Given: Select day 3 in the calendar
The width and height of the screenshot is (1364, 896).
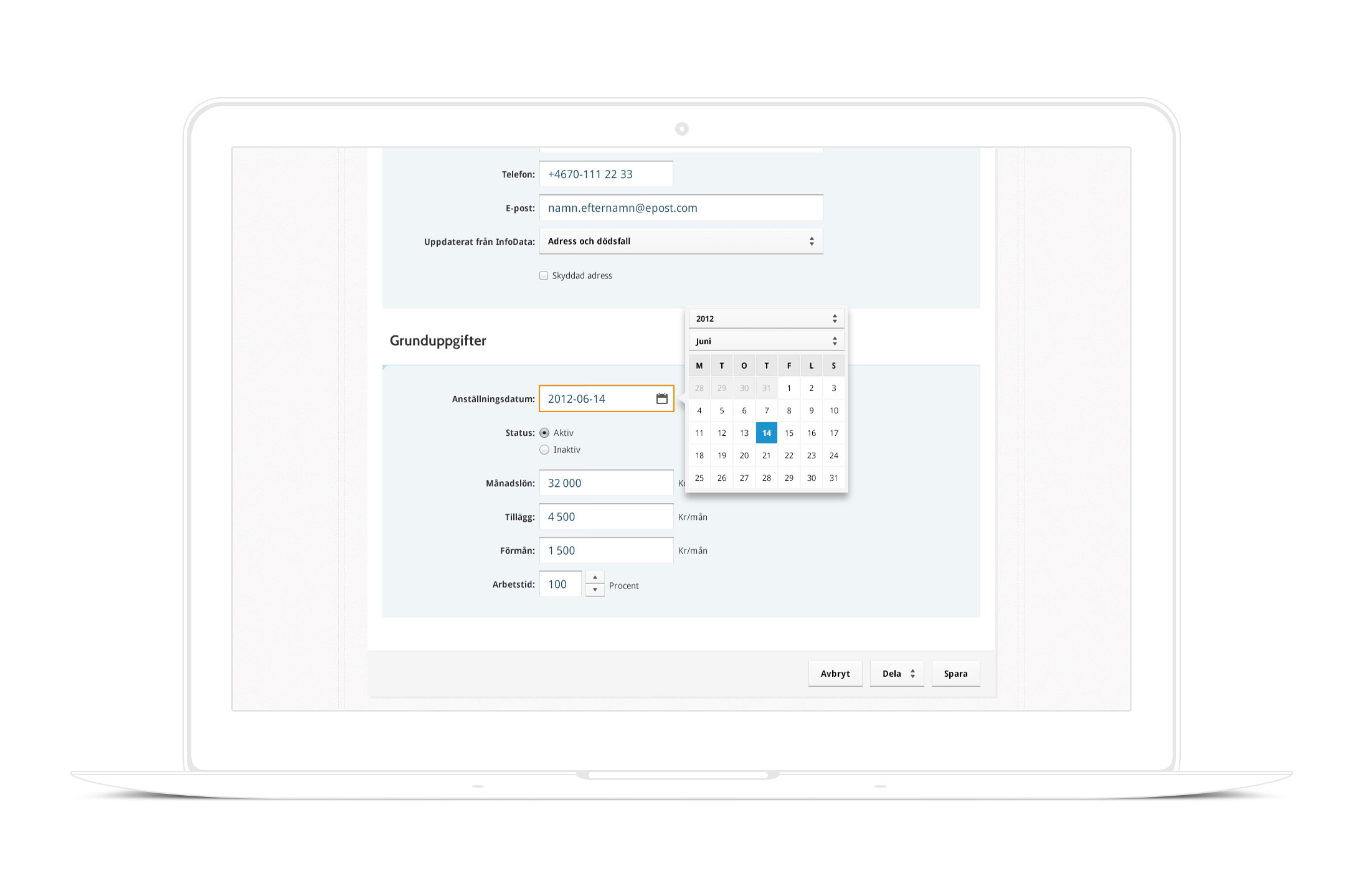Looking at the screenshot, I should coord(833,388).
